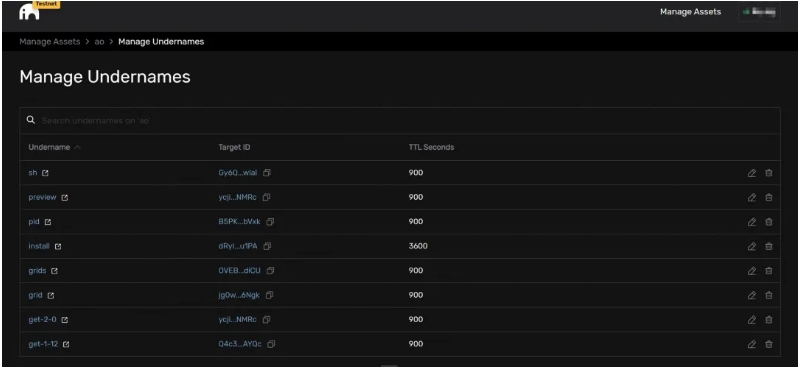The width and height of the screenshot is (800, 367).
Task: Copy target ID Q4c3...AYQc
Action: tap(271, 345)
